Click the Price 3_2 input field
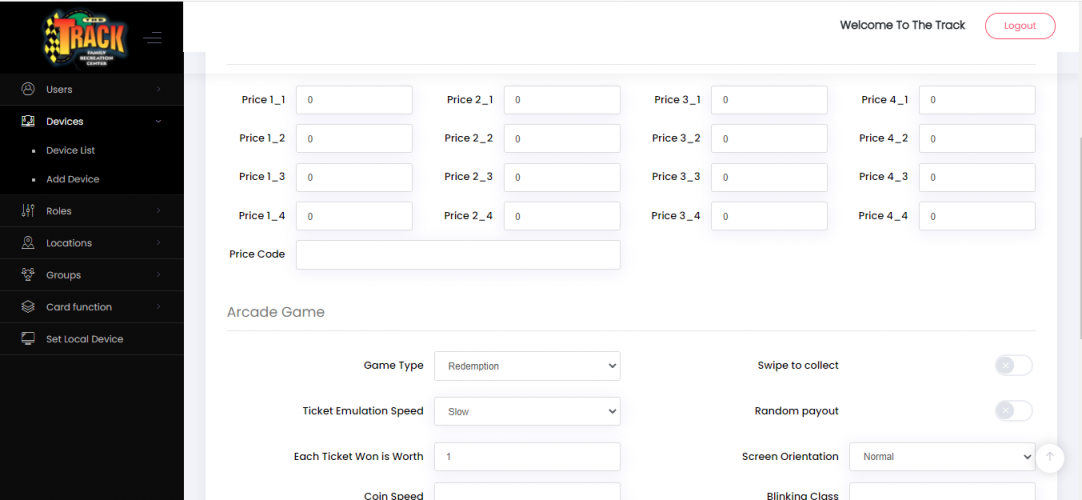The image size is (1082, 500). coord(769,139)
